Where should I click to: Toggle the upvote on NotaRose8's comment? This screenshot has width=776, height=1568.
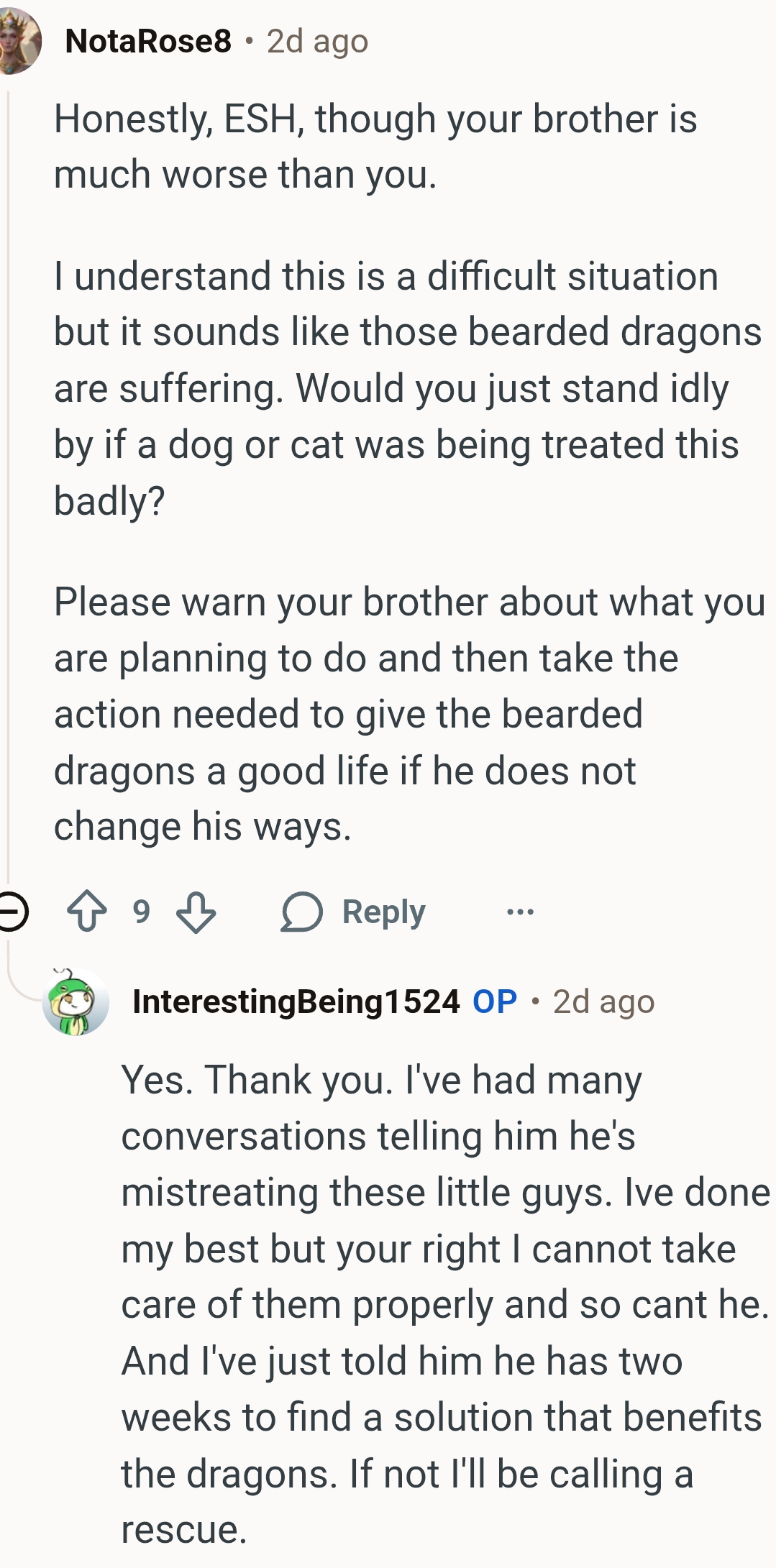(88, 911)
